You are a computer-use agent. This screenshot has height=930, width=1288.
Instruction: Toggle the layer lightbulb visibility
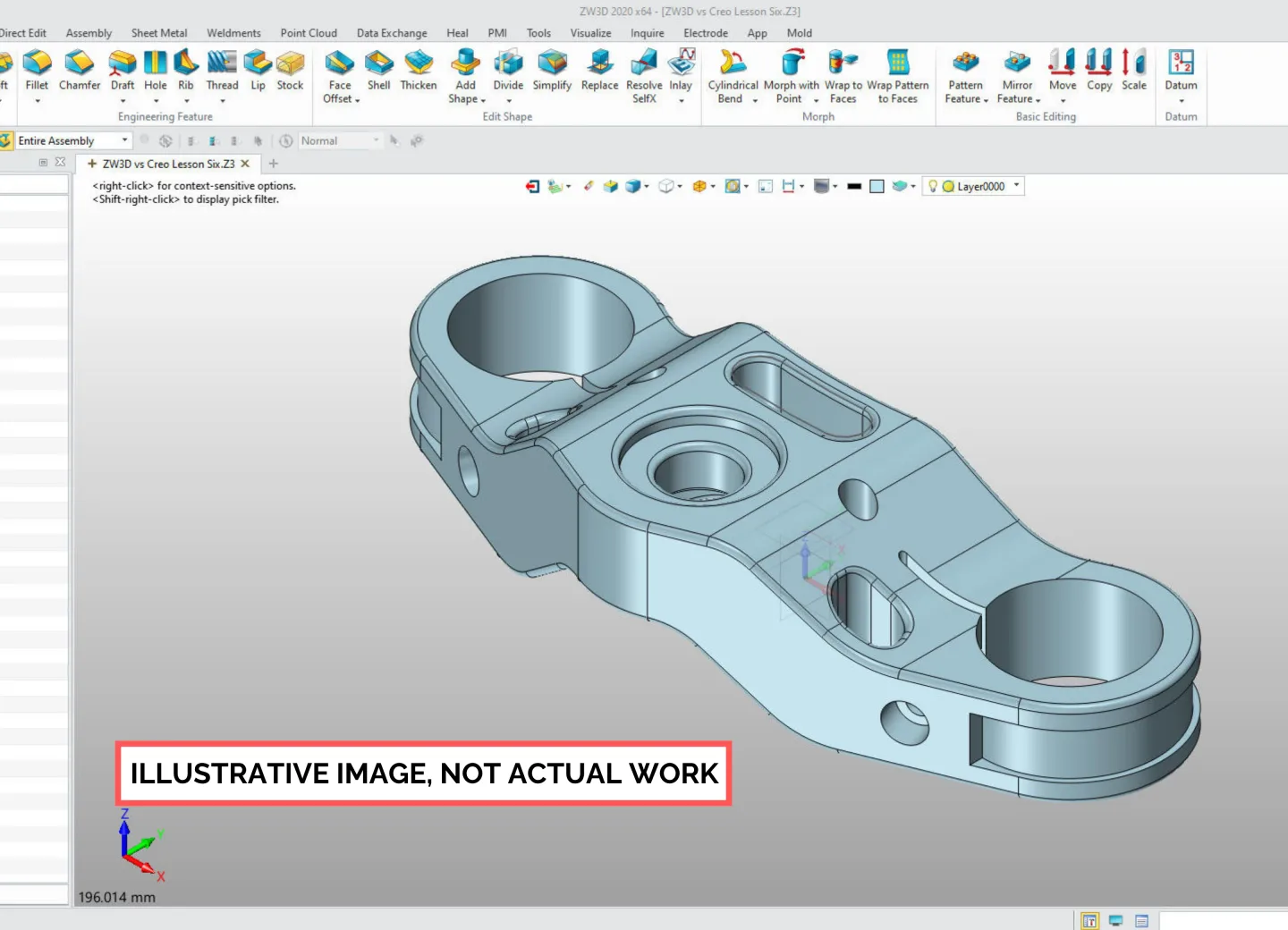933,186
